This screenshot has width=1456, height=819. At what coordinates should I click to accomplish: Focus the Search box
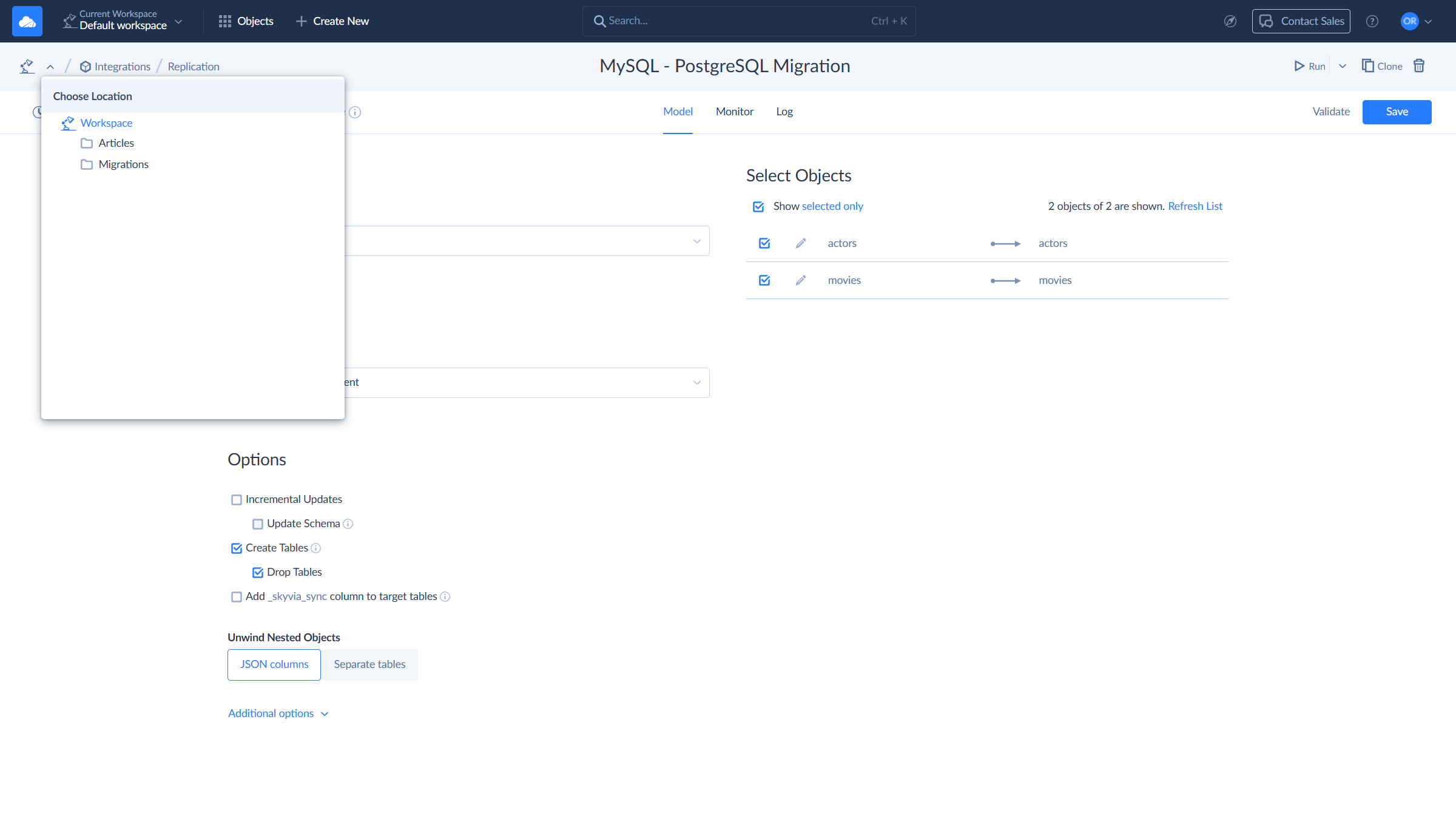tap(749, 21)
